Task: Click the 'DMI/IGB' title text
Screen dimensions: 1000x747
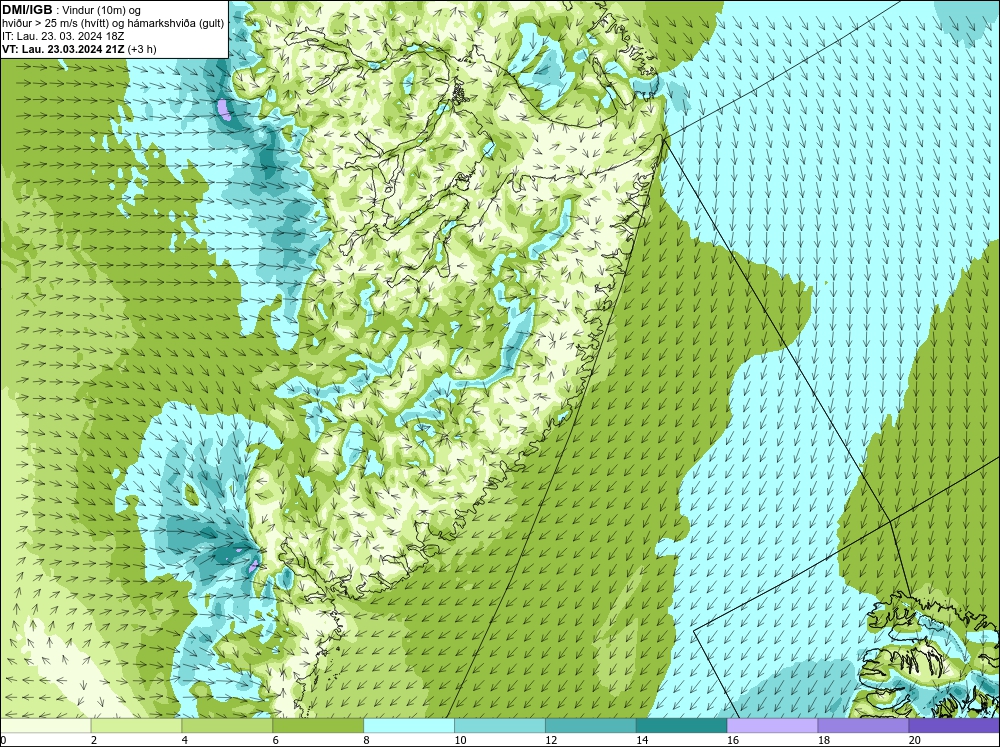Action: (27, 10)
